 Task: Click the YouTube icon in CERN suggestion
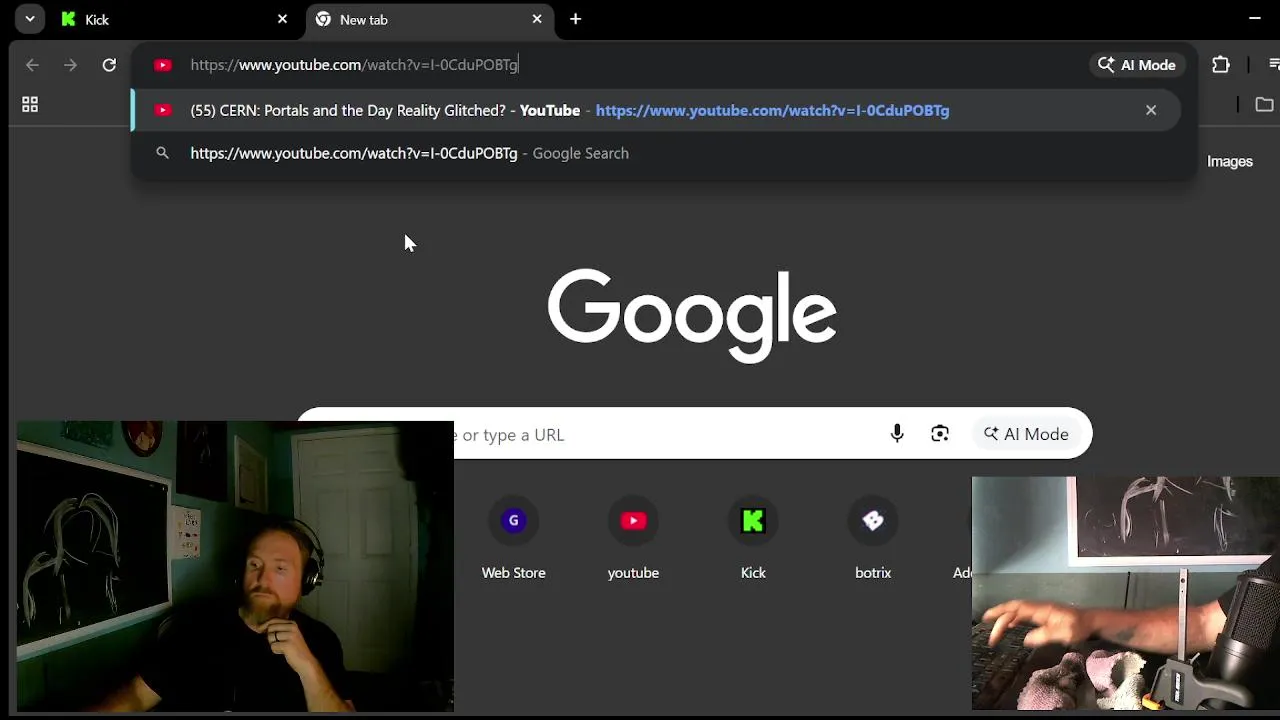(163, 110)
